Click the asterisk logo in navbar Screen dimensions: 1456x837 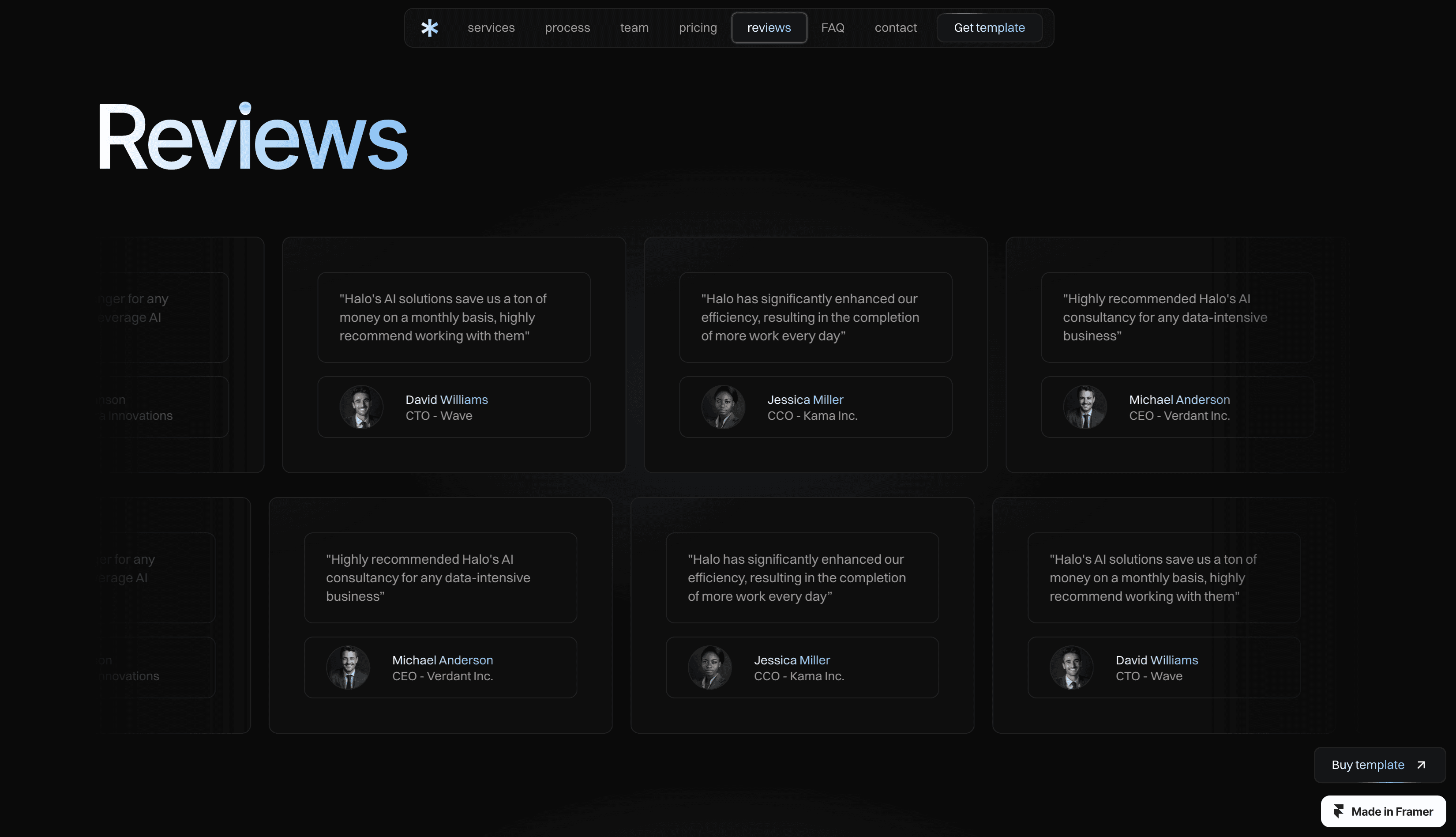[429, 28]
